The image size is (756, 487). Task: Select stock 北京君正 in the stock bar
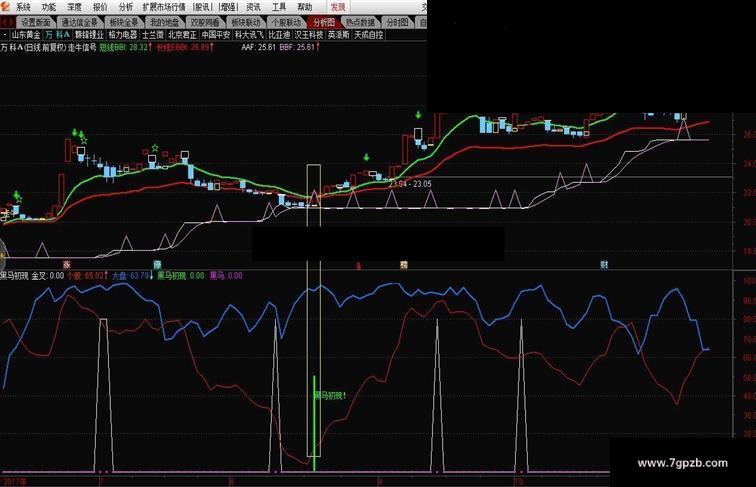(x=182, y=35)
